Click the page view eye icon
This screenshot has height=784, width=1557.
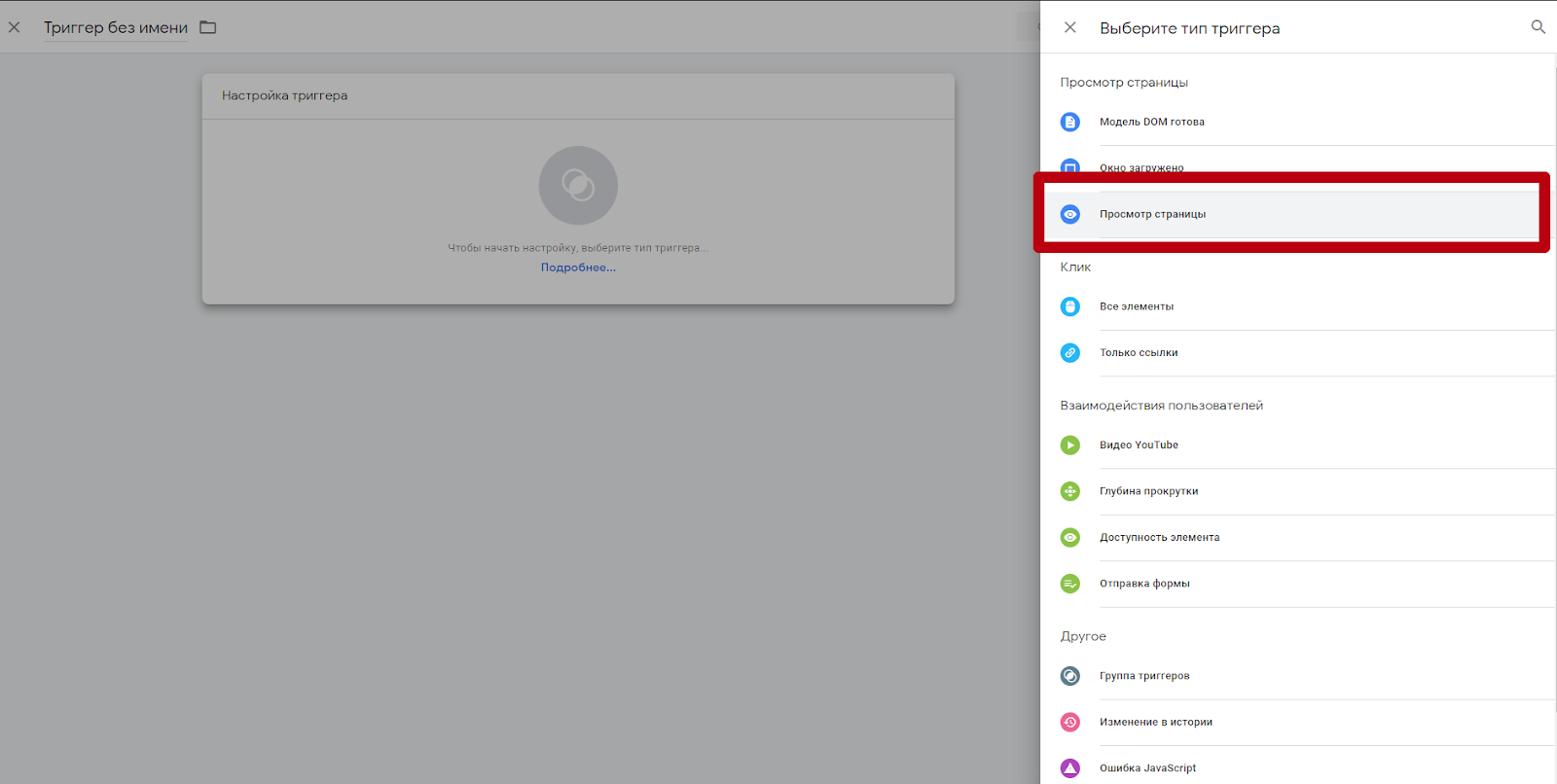click(1069, 214)
